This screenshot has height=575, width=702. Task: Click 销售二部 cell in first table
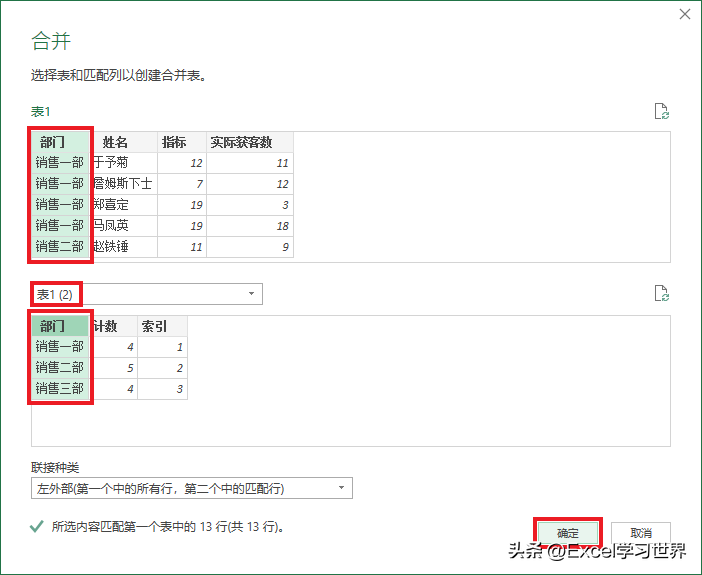pos(60,247)
